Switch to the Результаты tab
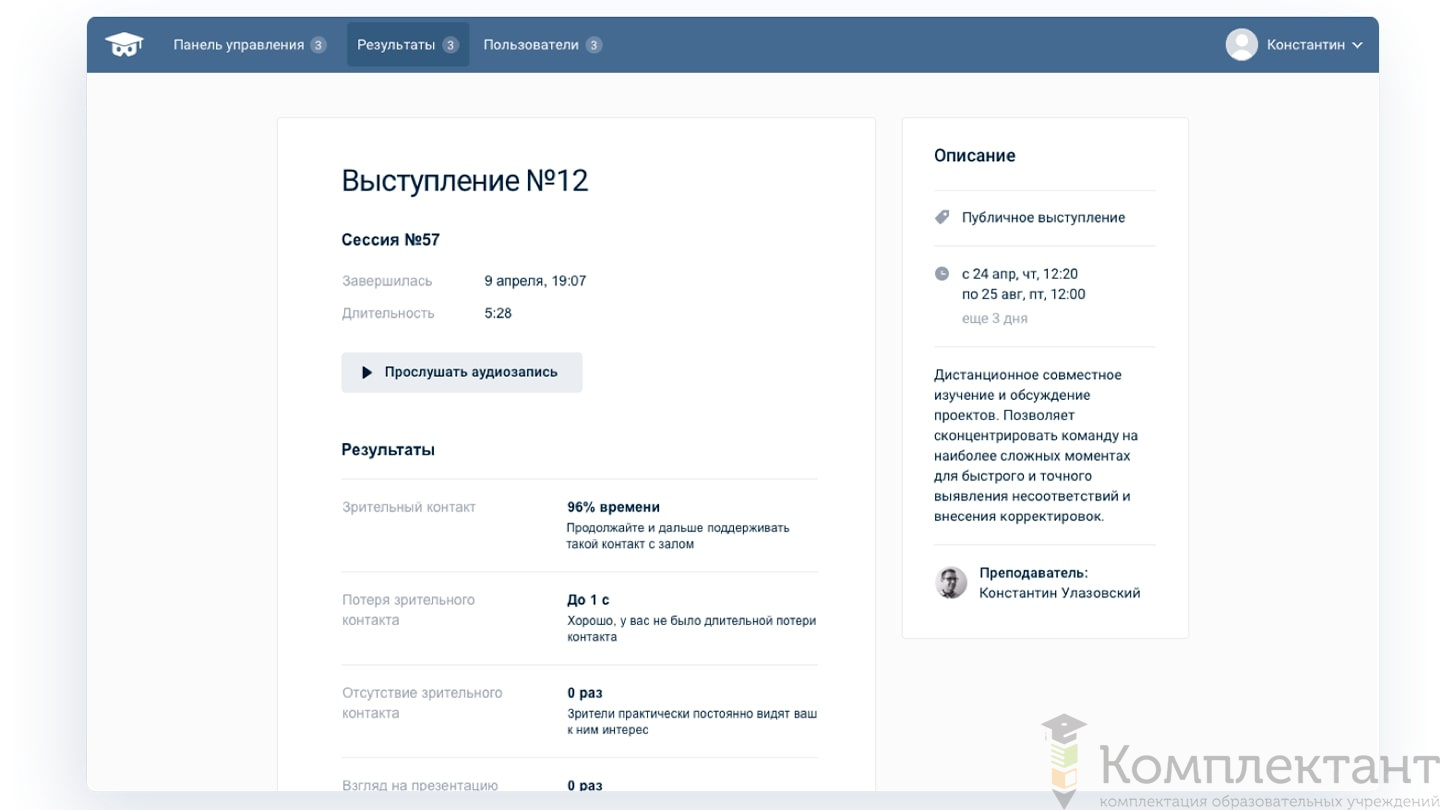This screenshot has height=810, width=1440. click(x=396, y=45)
